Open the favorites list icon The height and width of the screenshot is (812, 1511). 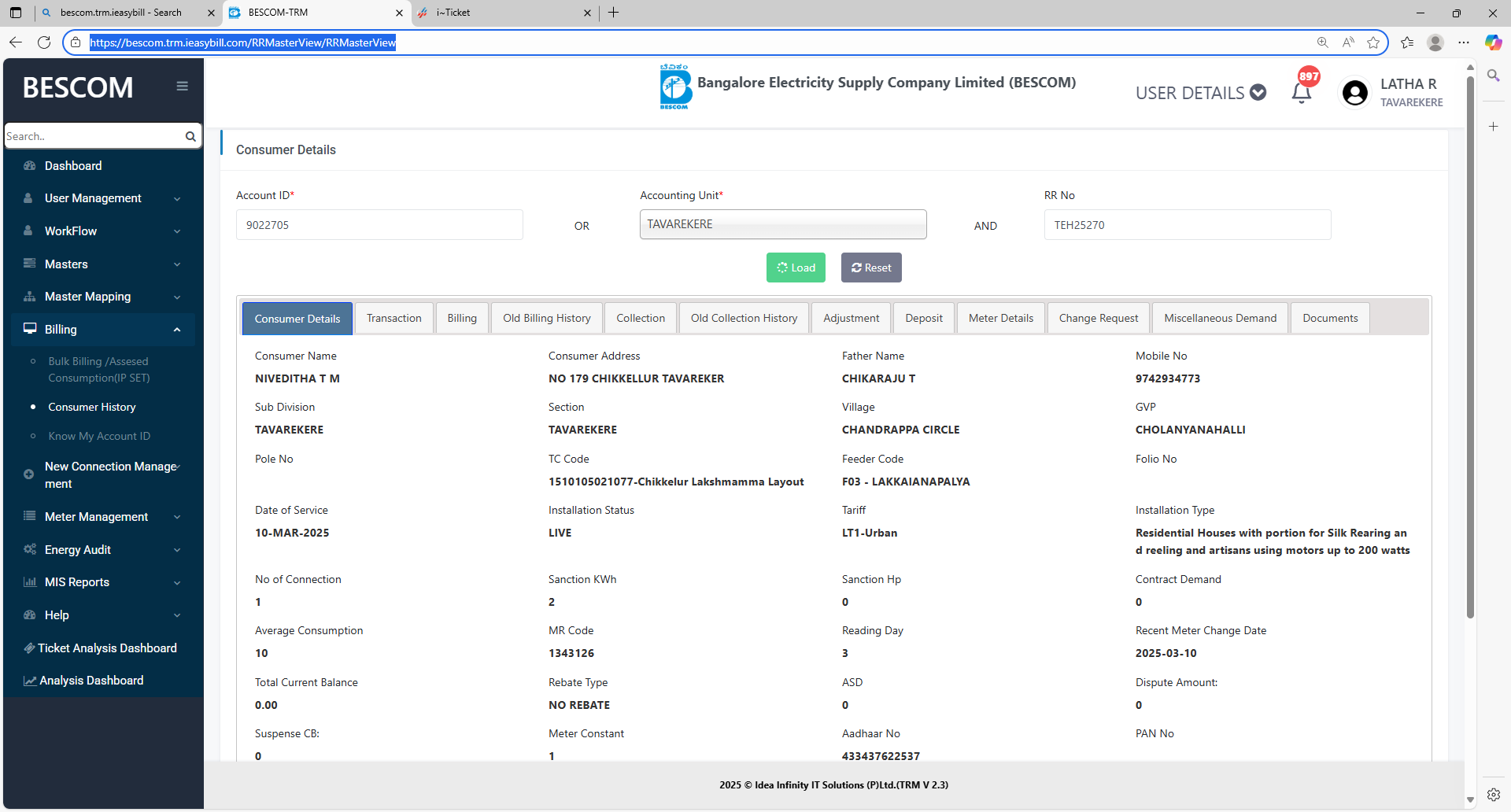tap(1407, 42)
